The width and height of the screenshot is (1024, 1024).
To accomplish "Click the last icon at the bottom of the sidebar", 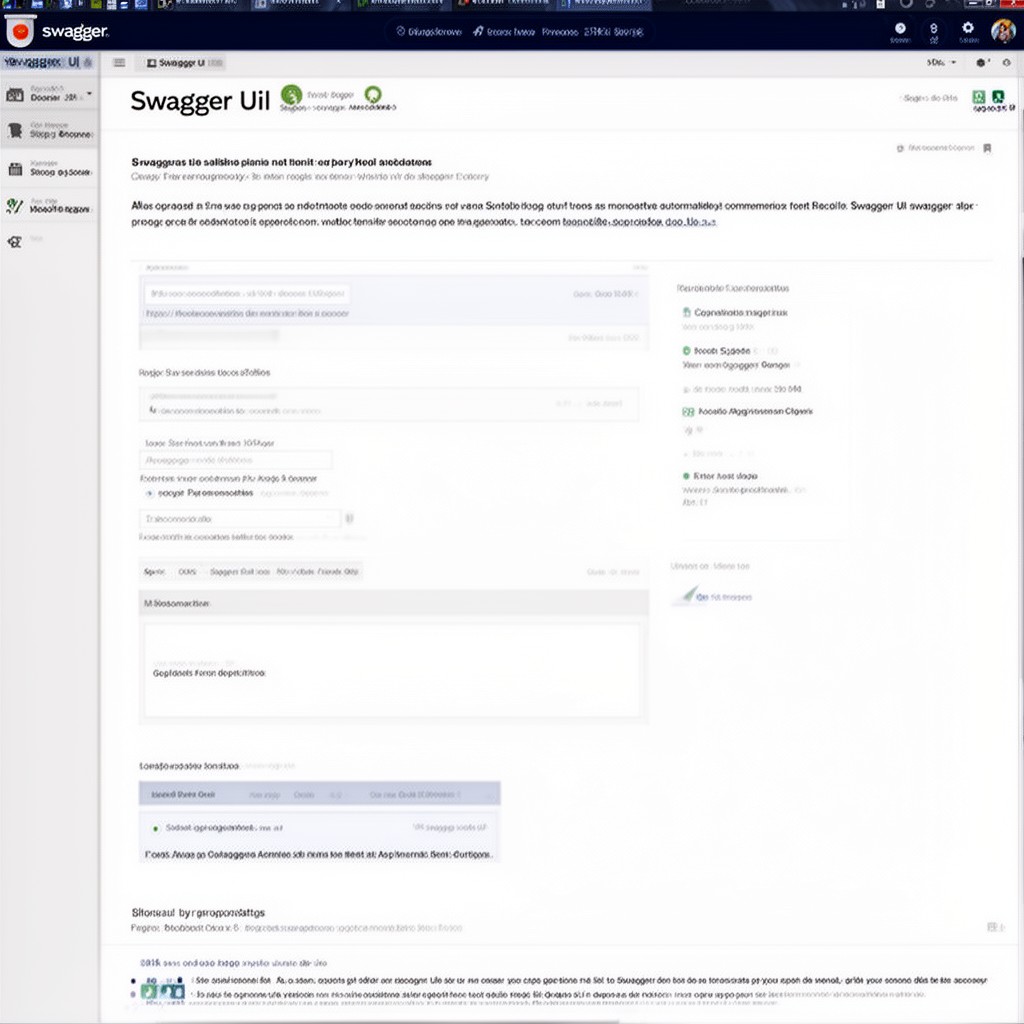I will (x=14, y=242).
